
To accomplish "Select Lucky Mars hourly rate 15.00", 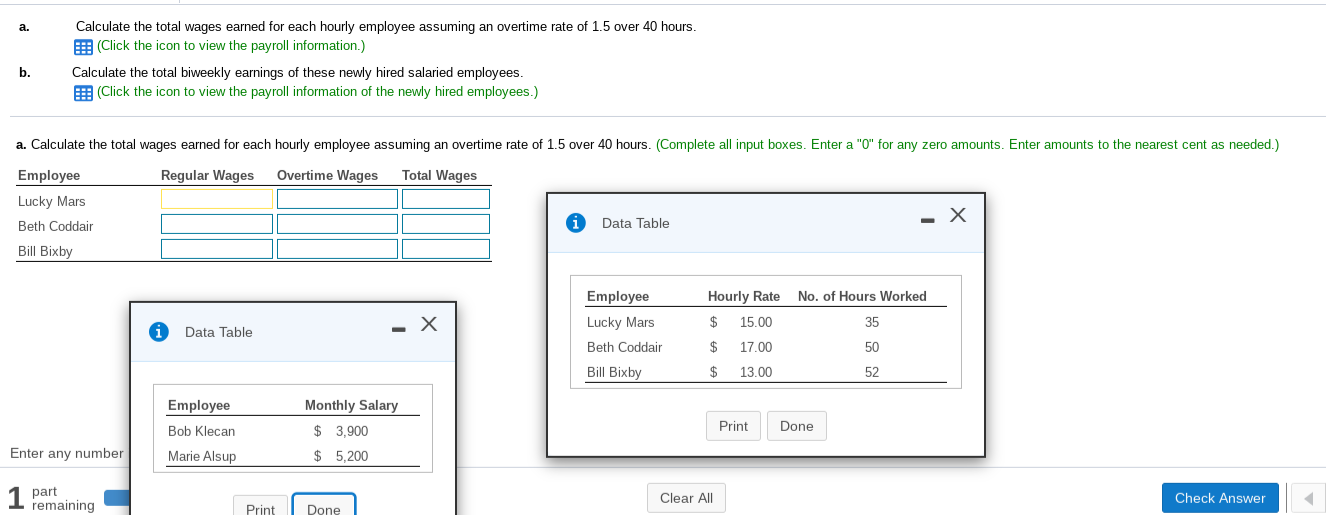I will (755, 322).
